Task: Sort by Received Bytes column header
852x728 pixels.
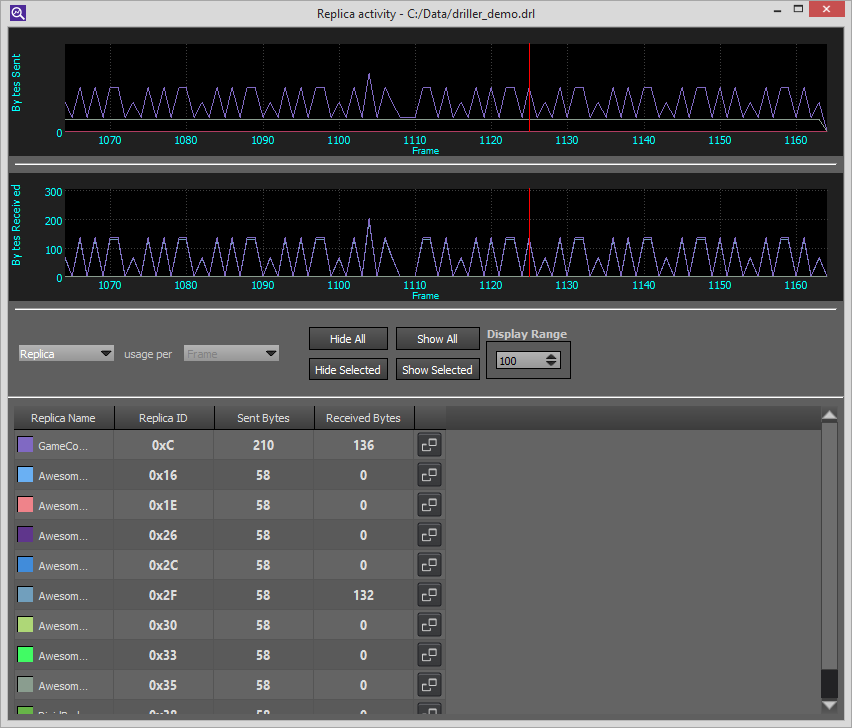Action: [x=364, y=418]
